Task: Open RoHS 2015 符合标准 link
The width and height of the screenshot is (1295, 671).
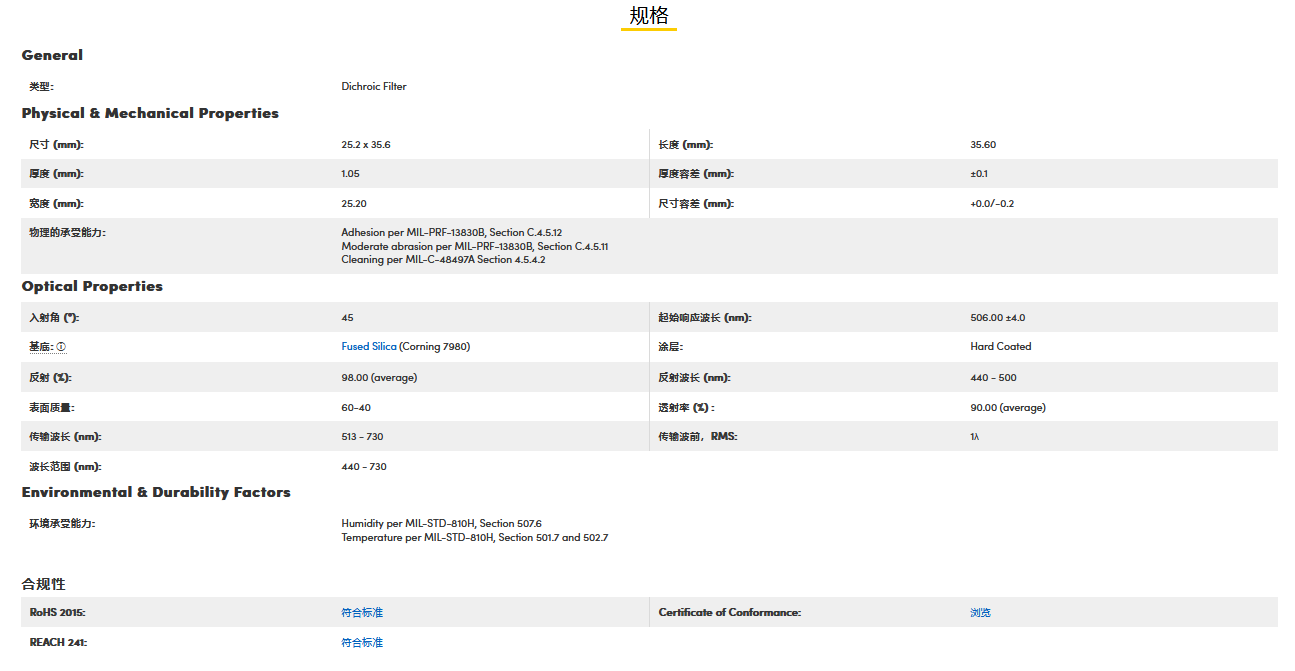Action: (362, 612)
